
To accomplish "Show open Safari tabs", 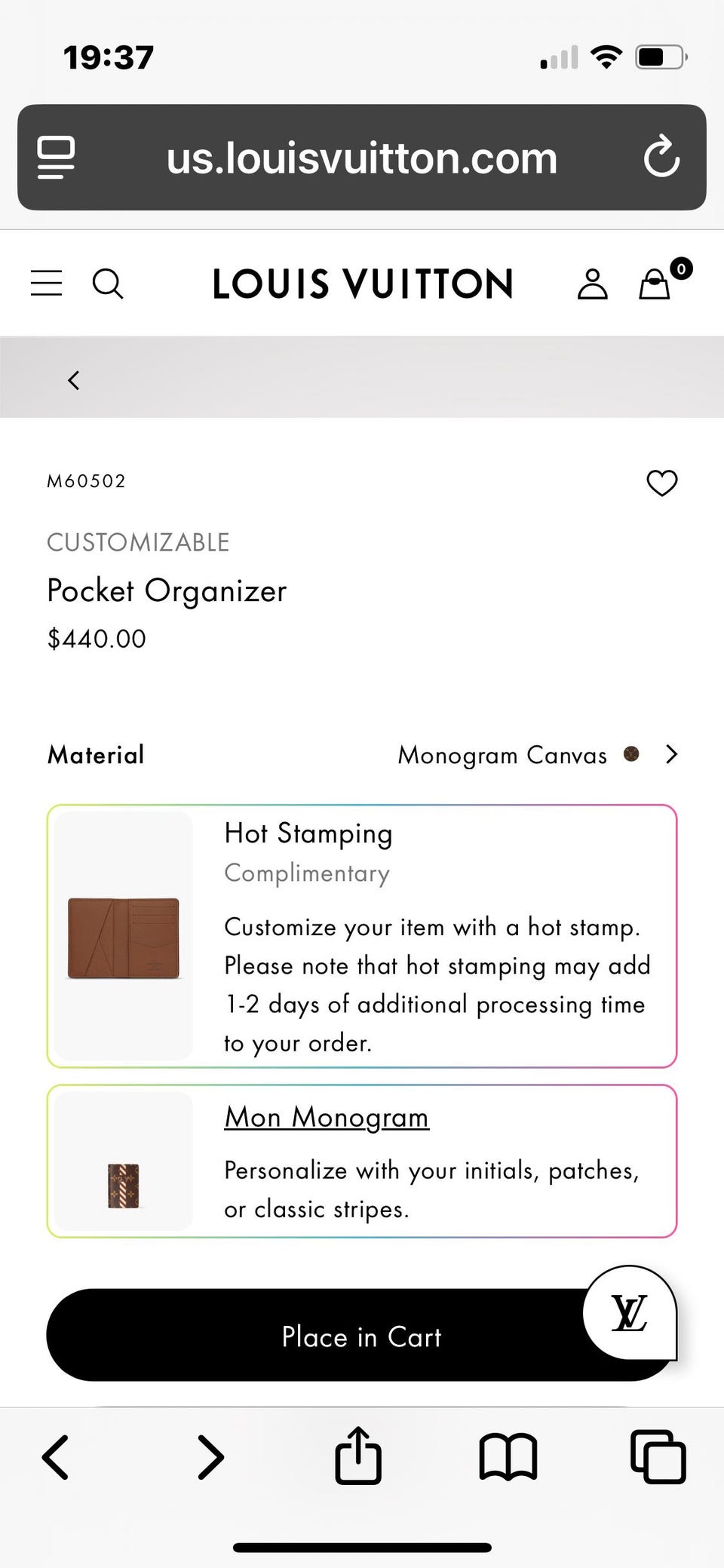I will point(658,1456).
